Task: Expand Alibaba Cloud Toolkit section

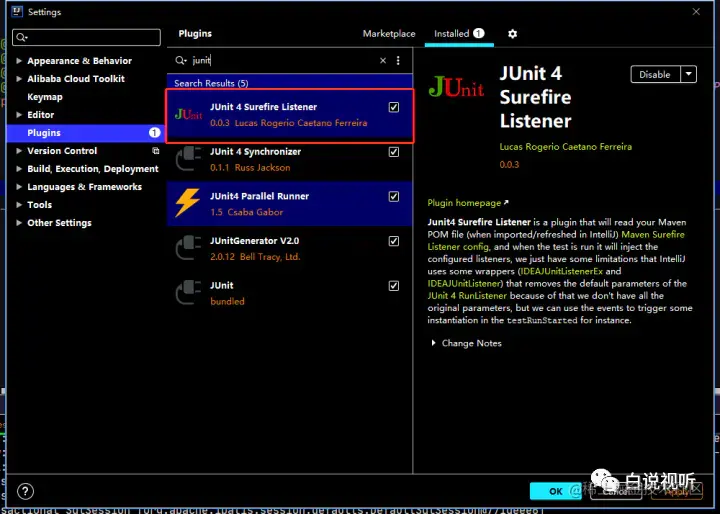Action: pos(19,79)
